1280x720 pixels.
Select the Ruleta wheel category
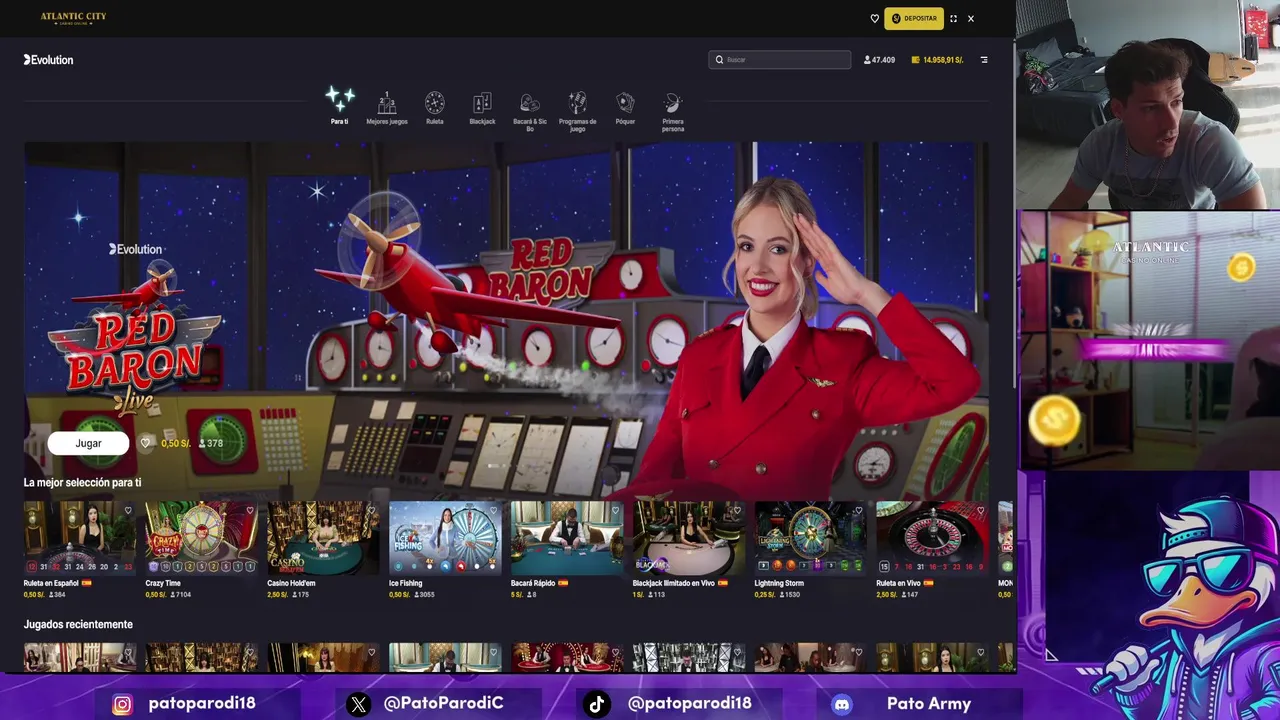tap(434, 108)
